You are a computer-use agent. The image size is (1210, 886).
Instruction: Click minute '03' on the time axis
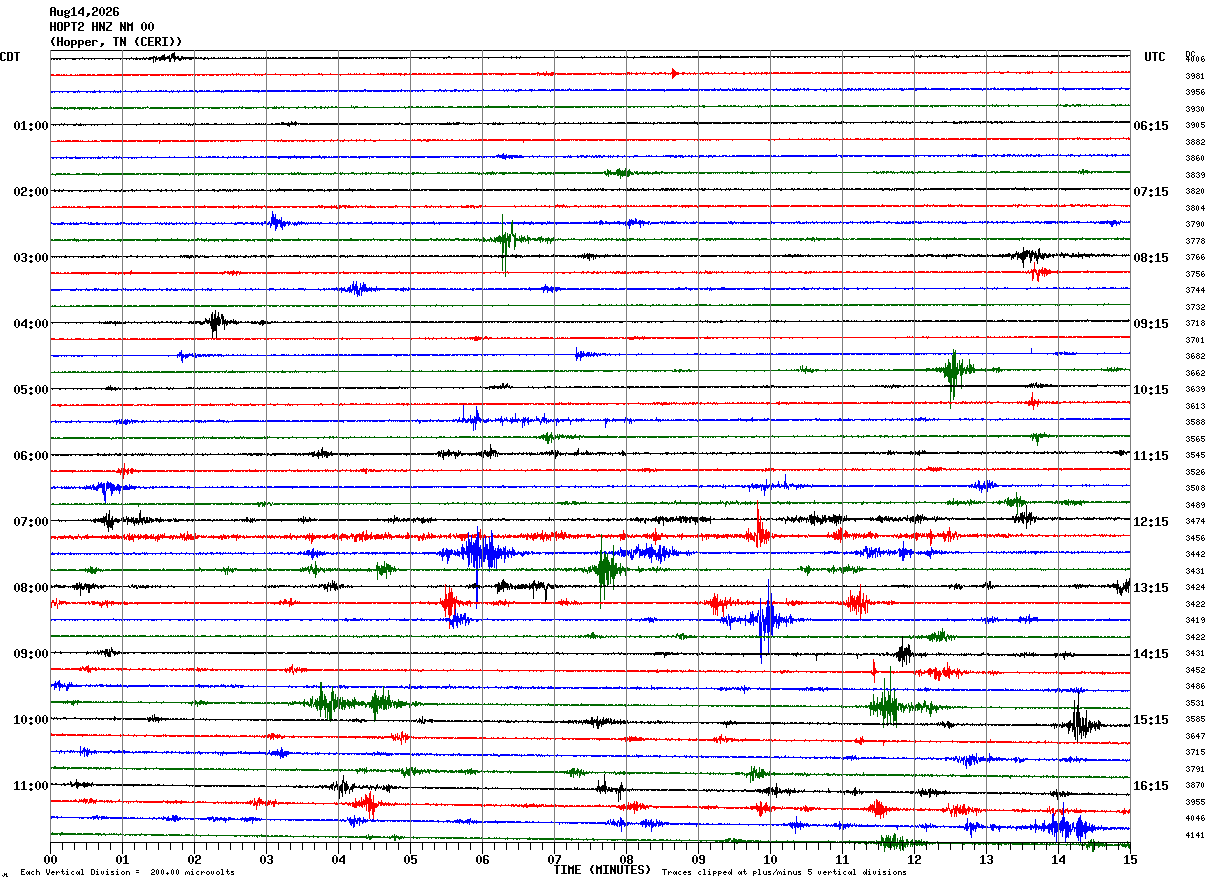[x=266, y=859]
